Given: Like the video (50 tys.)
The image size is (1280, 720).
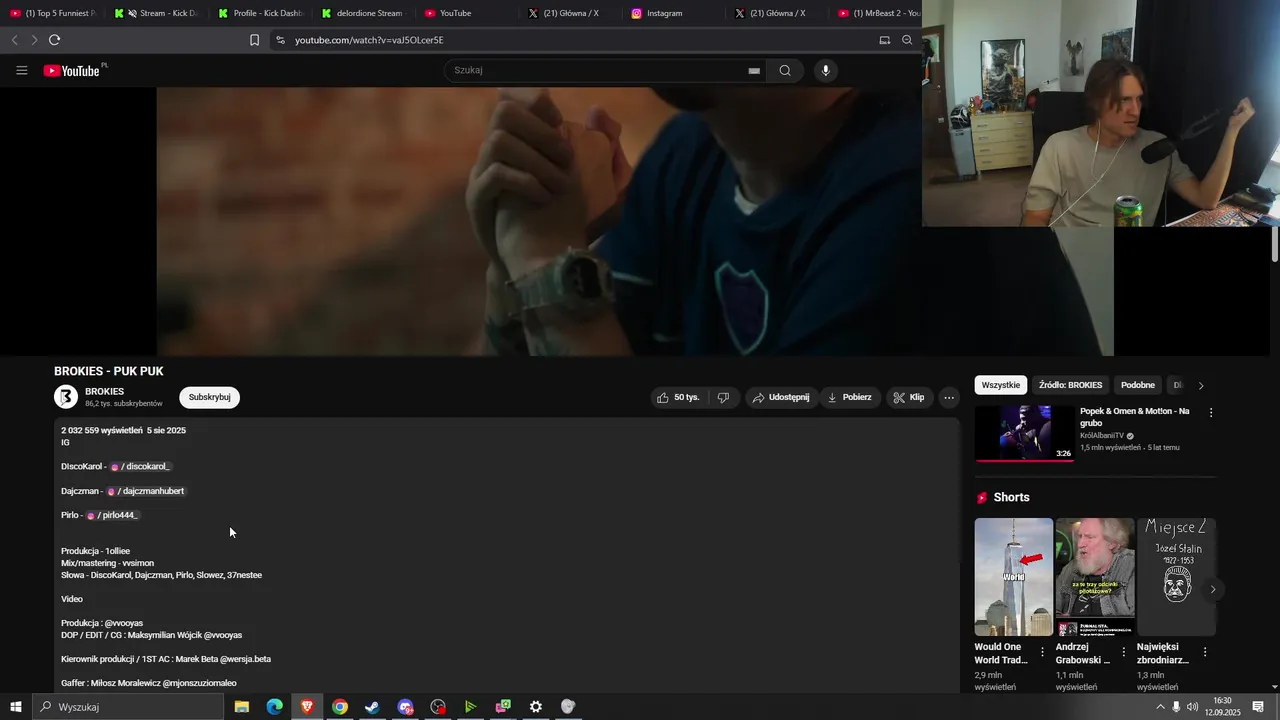Looking at the screenshot, I should point(678,397).
